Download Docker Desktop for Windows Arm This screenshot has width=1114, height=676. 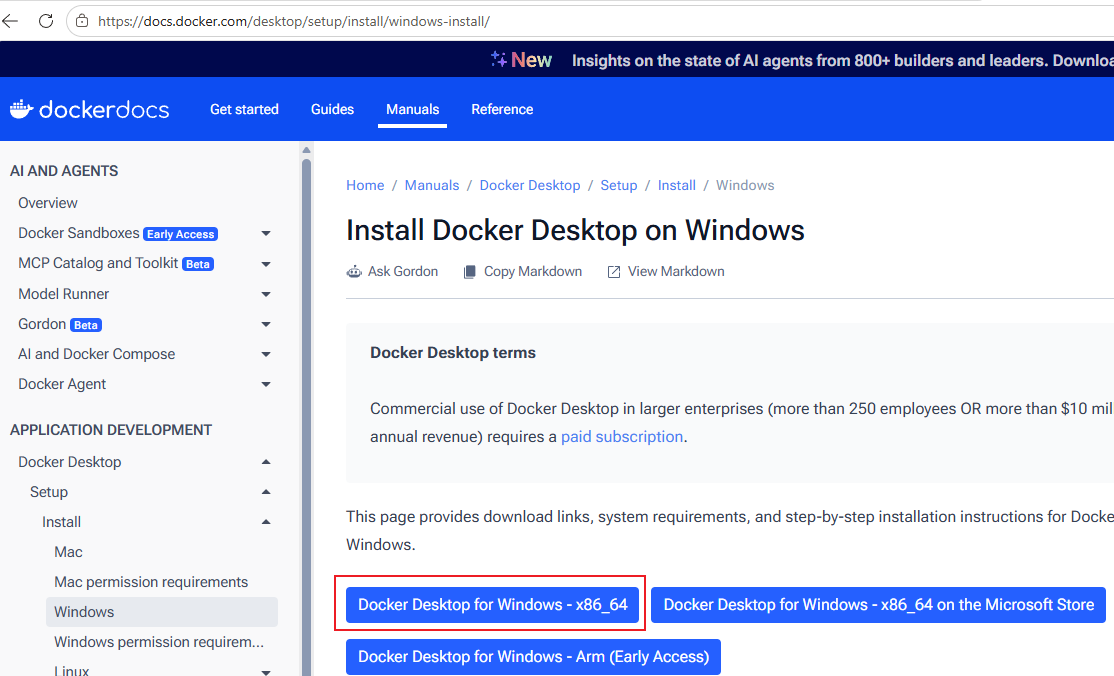coord(534,657)
